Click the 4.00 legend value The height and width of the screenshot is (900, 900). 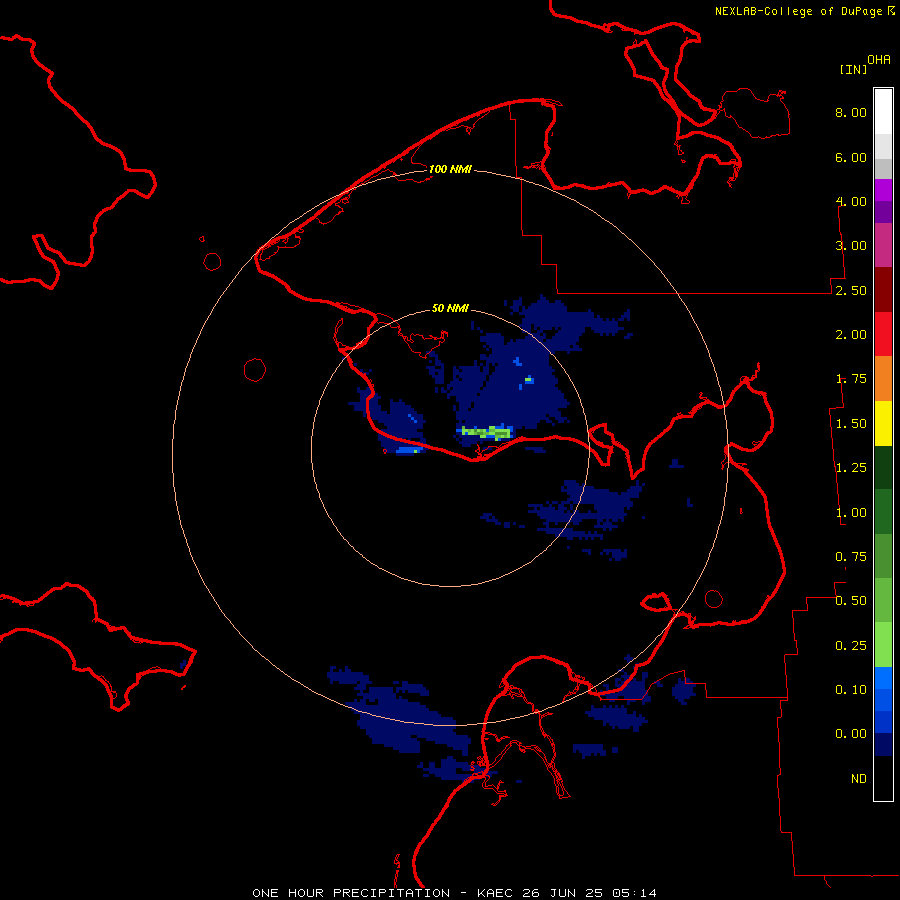pos(851,201)
